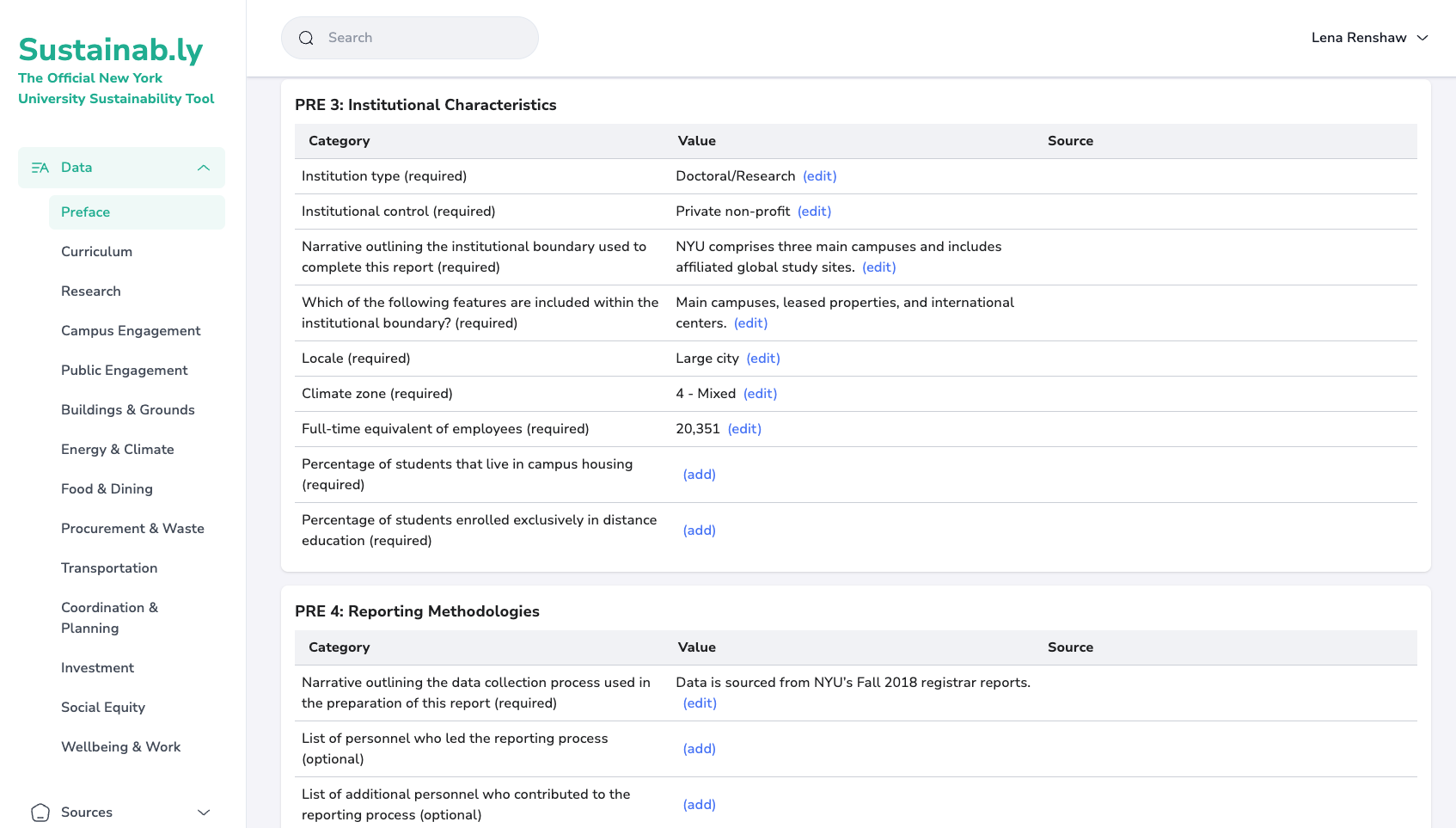This screenshot has height=828, width=1456.
Task: Add personnel who led reporting process
Action: click(x=699, y=749)
